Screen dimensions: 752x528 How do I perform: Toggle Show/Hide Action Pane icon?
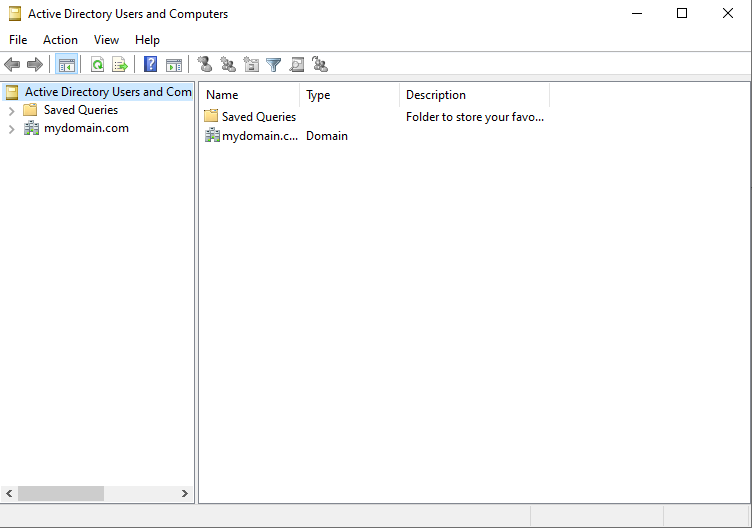(174, 64)
